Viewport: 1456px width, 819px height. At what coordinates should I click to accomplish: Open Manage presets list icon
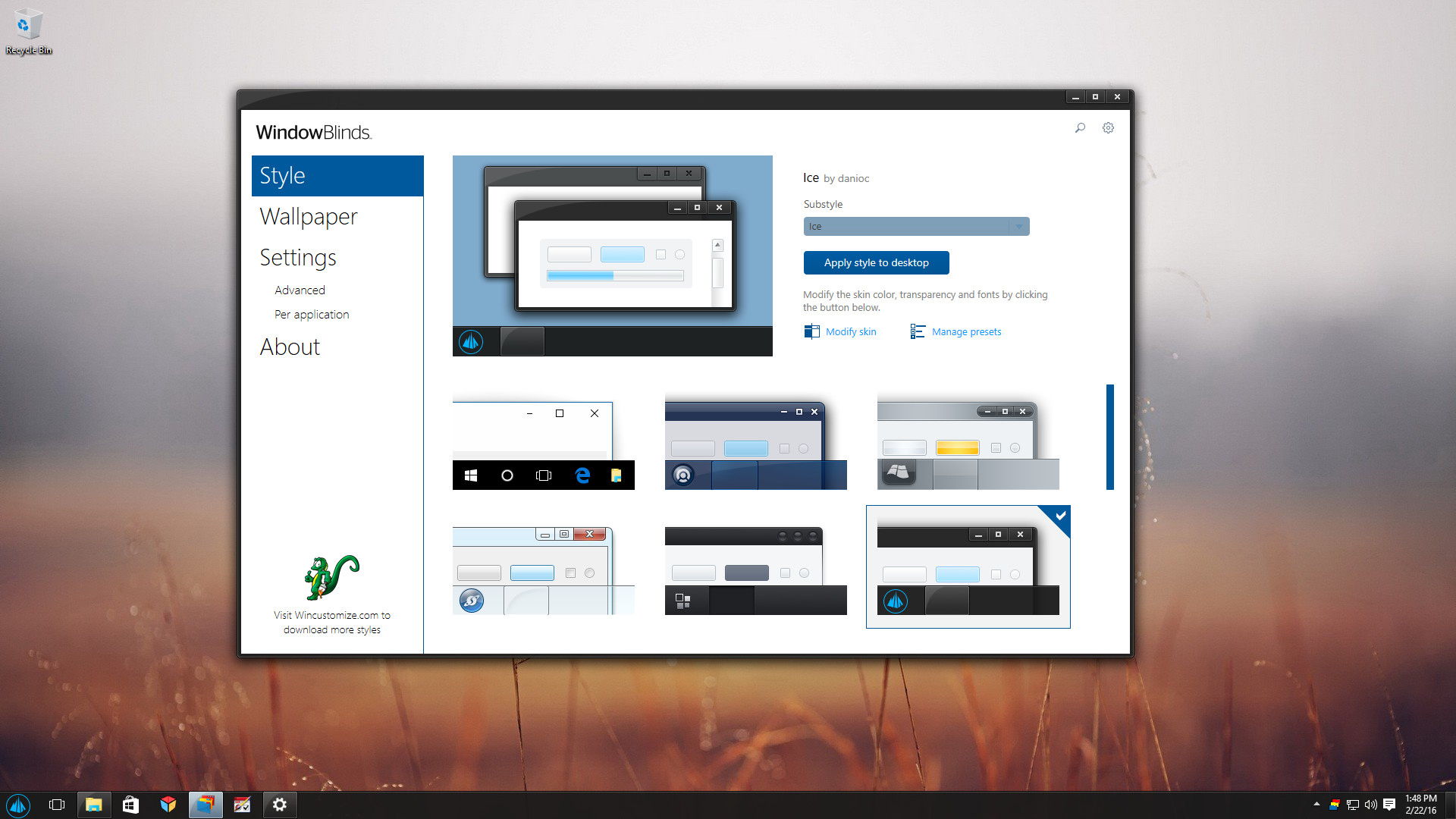point(918,331)
